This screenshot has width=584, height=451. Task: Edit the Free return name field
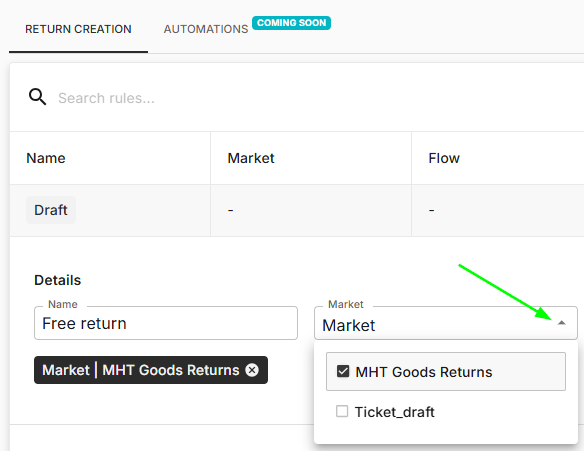coord(166,323)
